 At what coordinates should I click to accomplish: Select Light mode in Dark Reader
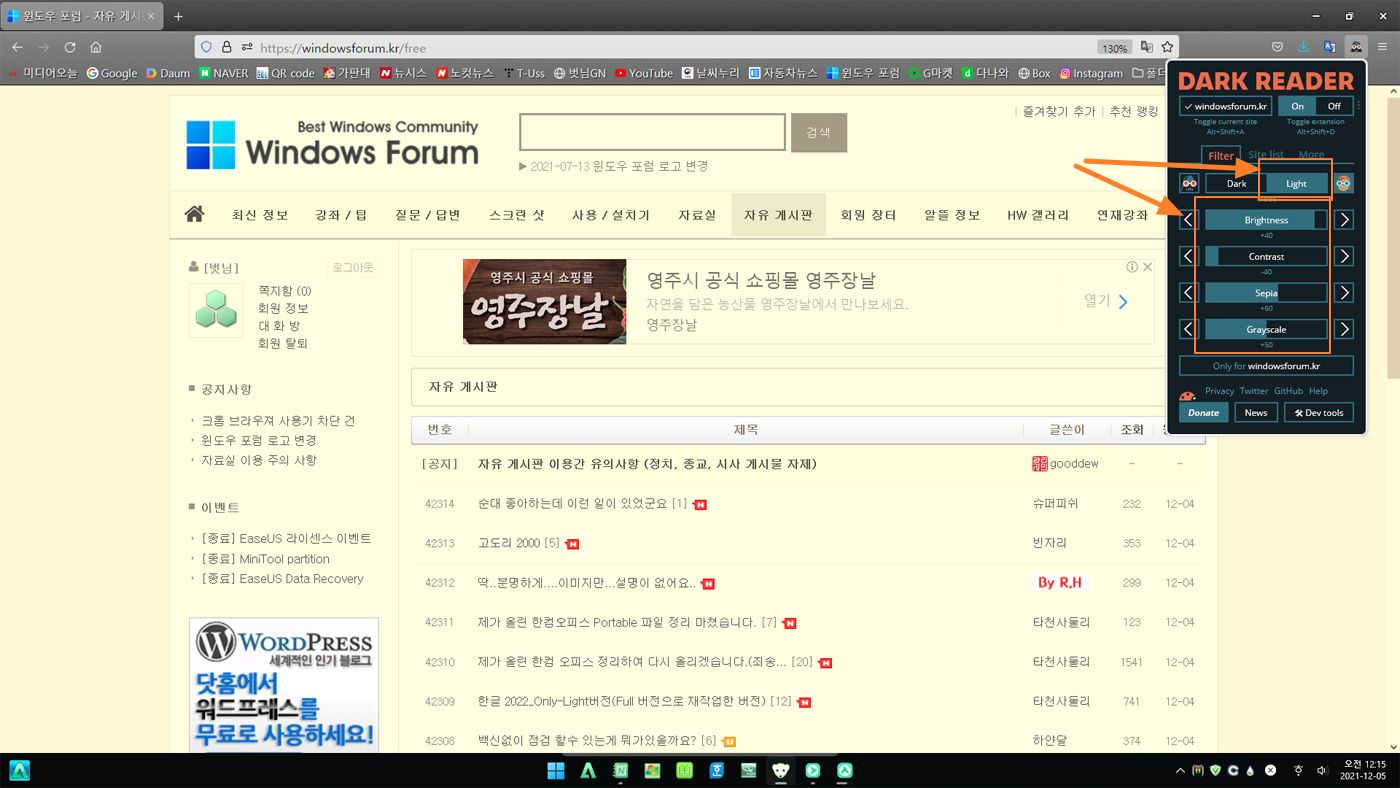click(1297, 183)
